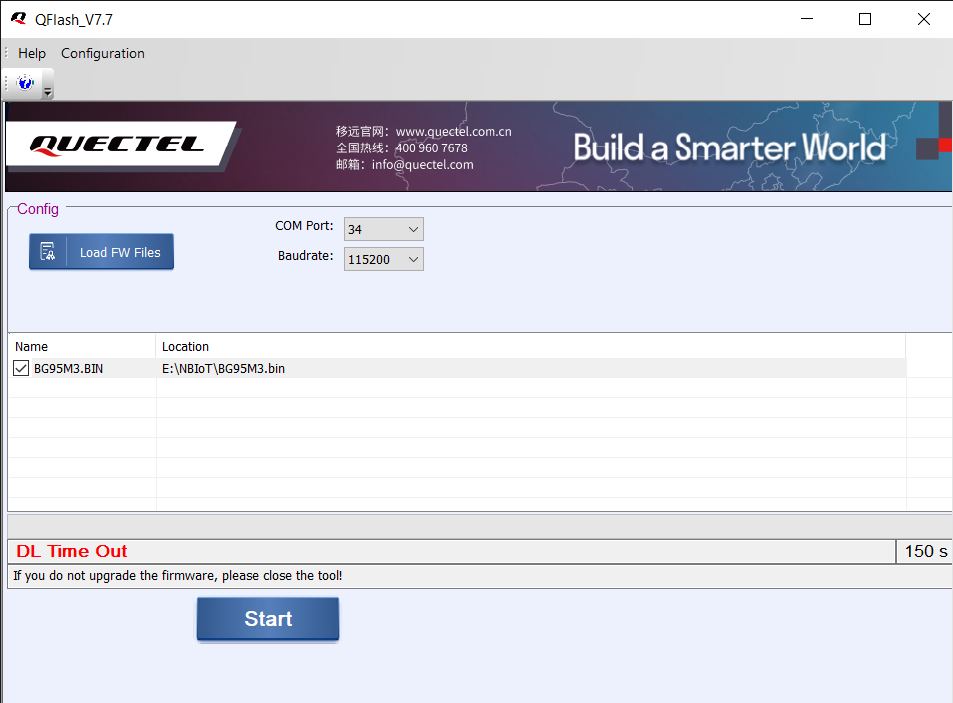Maximize the QFlash window
Viewport: 953px width, 703px height.
click(865, 19)
